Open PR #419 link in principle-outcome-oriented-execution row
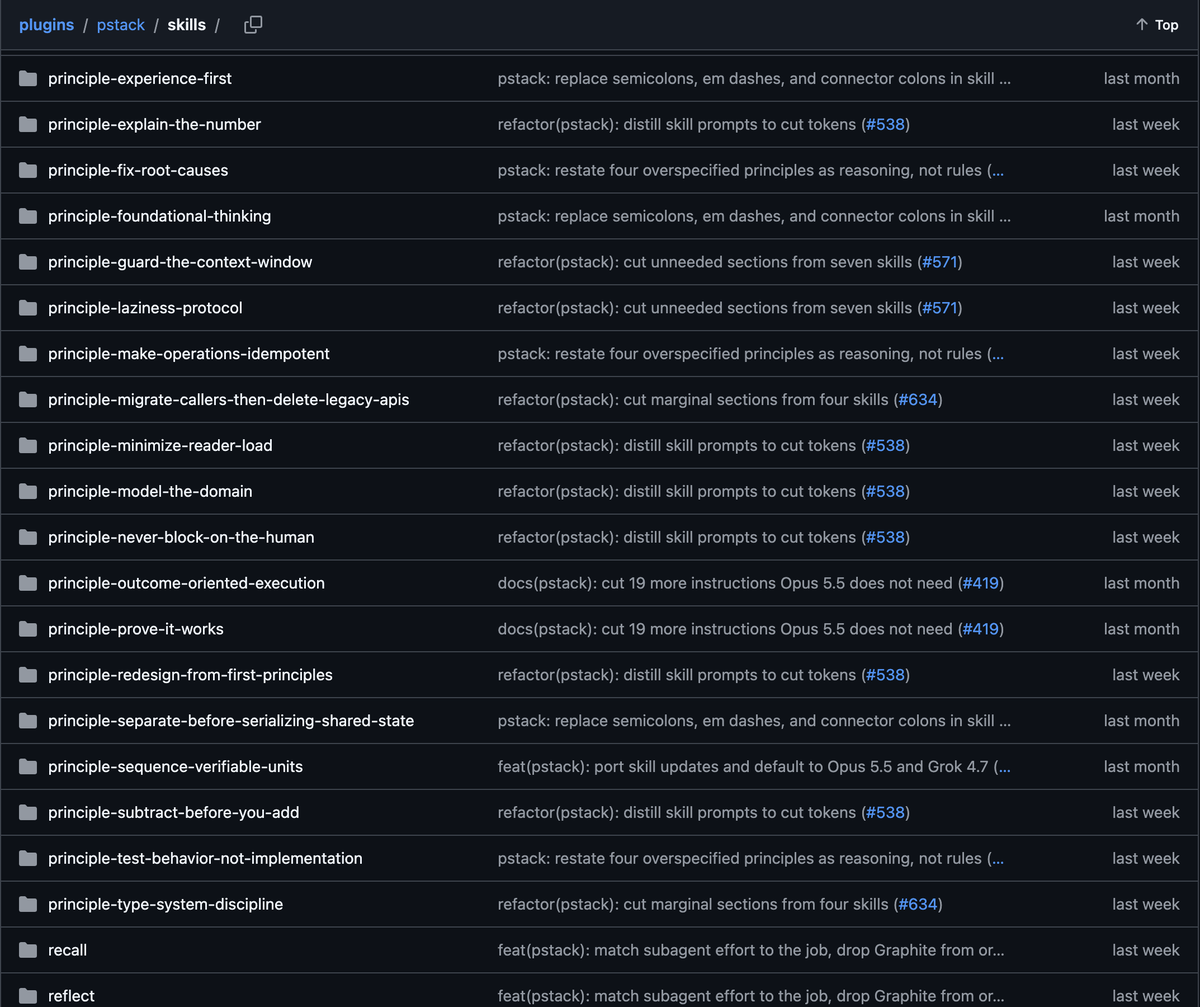 (x=980, y=583)
